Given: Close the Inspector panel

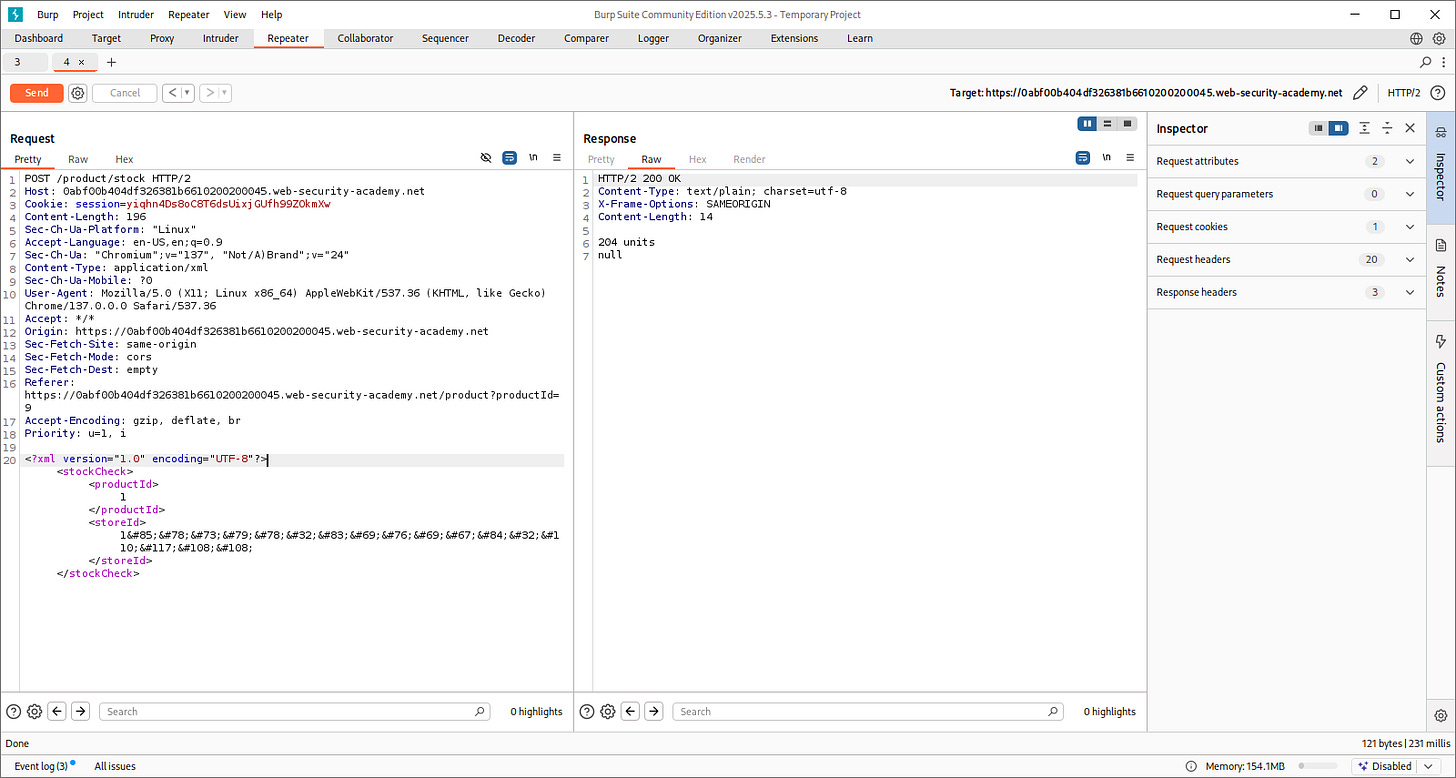Looking at the screenshot, I should coord(1410,128).
